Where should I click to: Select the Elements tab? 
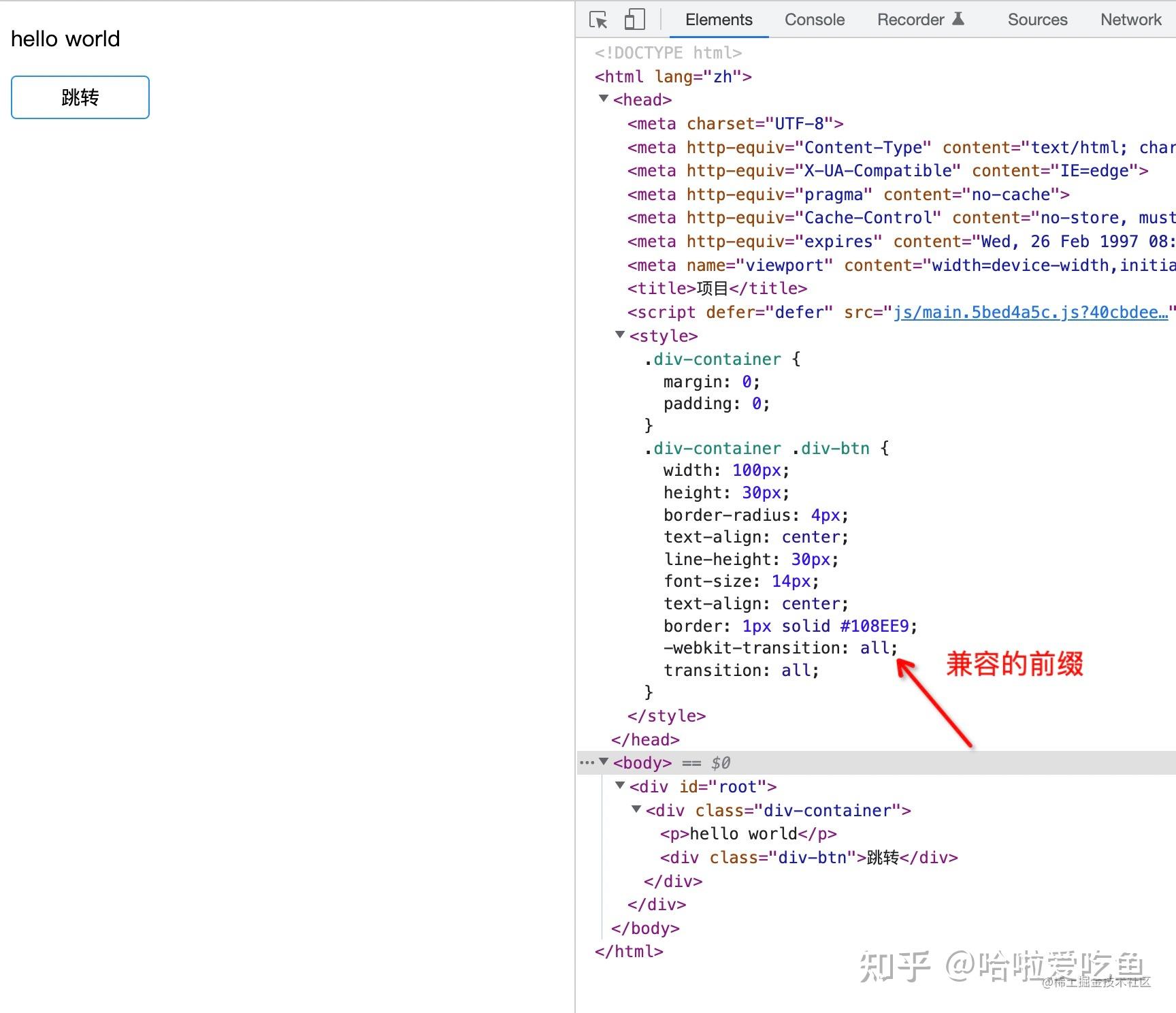(x=718, y=20)
